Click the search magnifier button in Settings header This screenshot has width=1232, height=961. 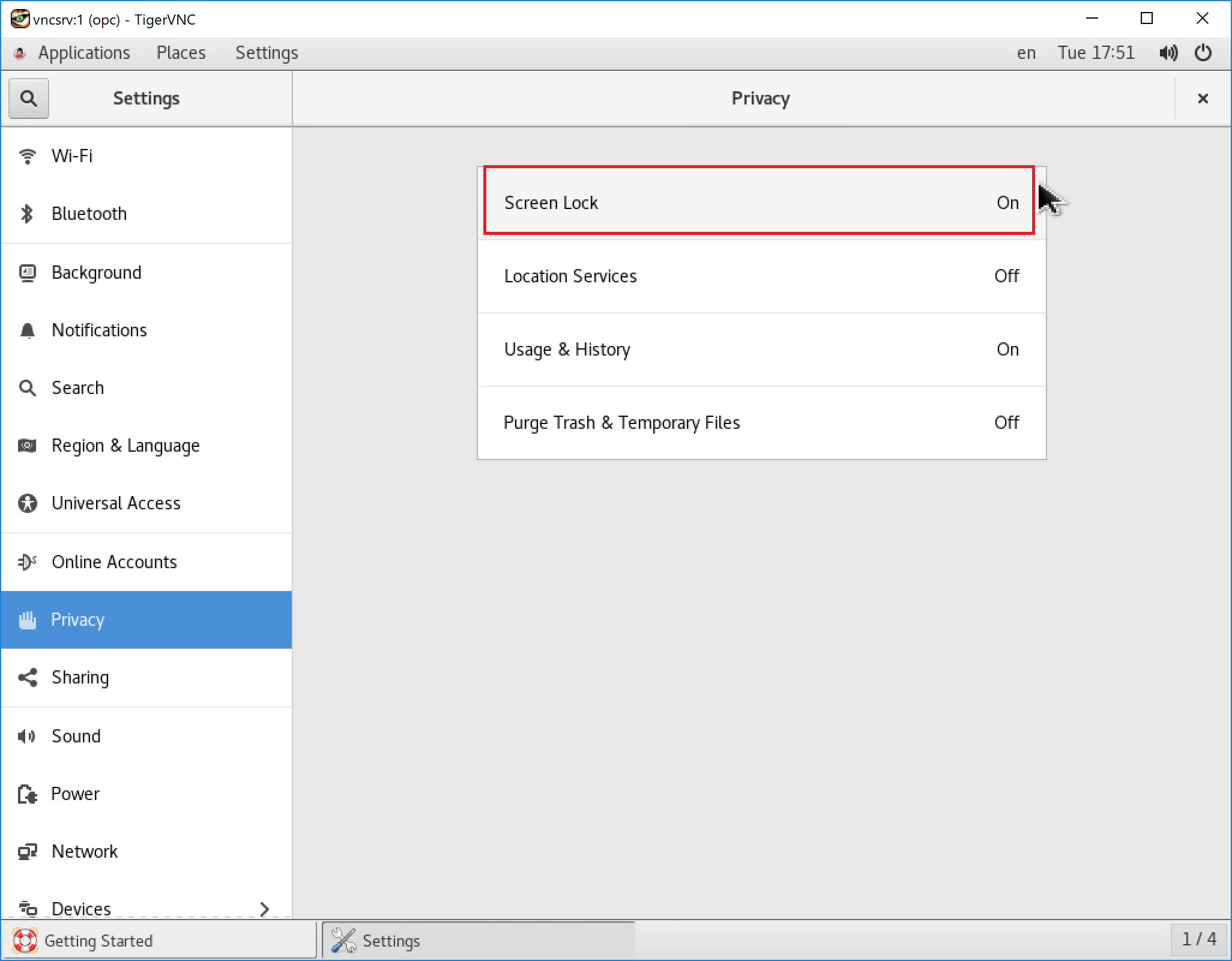[28, 99]
